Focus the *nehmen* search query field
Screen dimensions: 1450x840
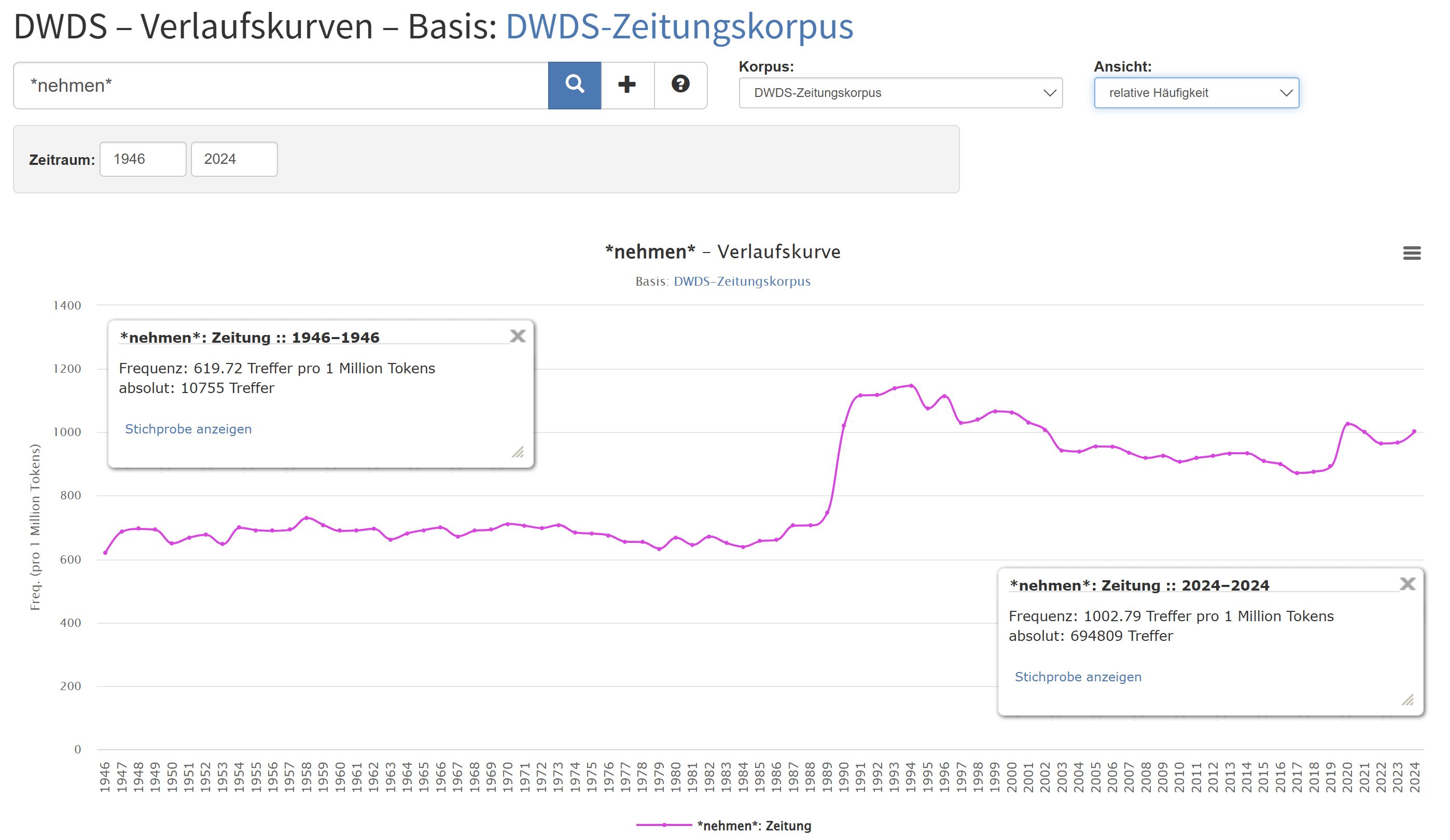[281, 86]
